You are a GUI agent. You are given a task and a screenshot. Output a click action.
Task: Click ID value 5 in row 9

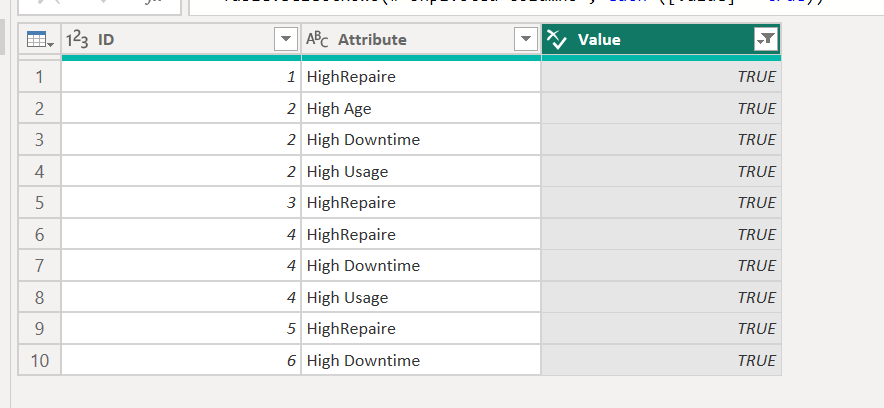click(181, 329)
